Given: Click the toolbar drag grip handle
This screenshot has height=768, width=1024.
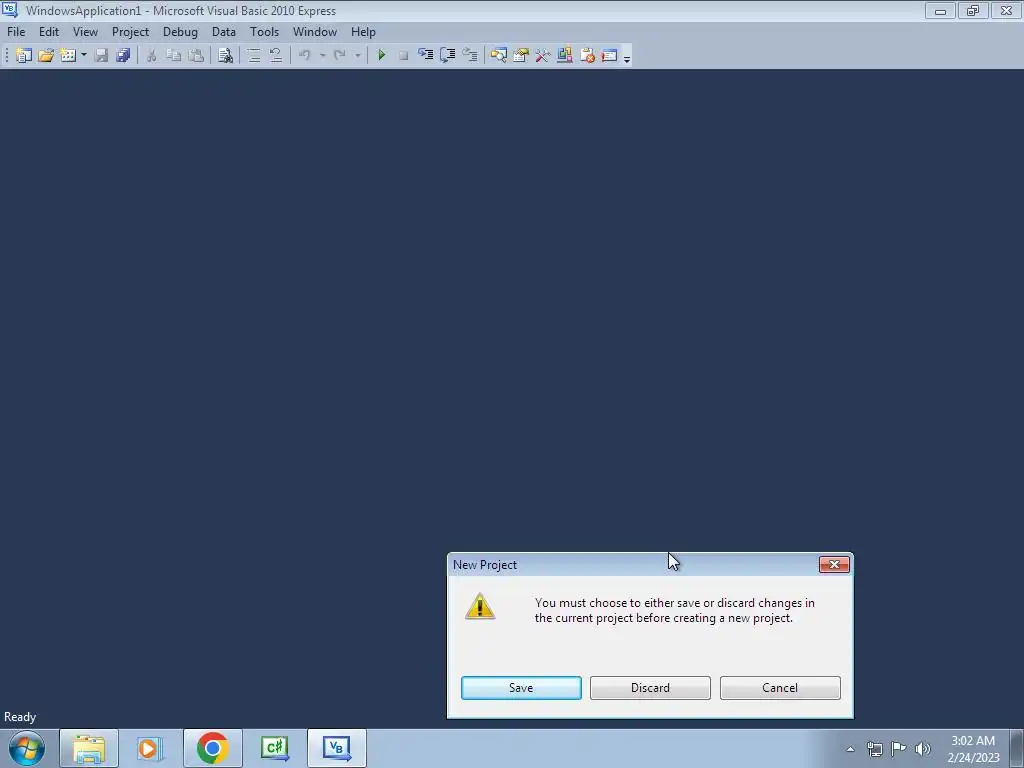Looking at the screenshot, I should tap(7, 56).
